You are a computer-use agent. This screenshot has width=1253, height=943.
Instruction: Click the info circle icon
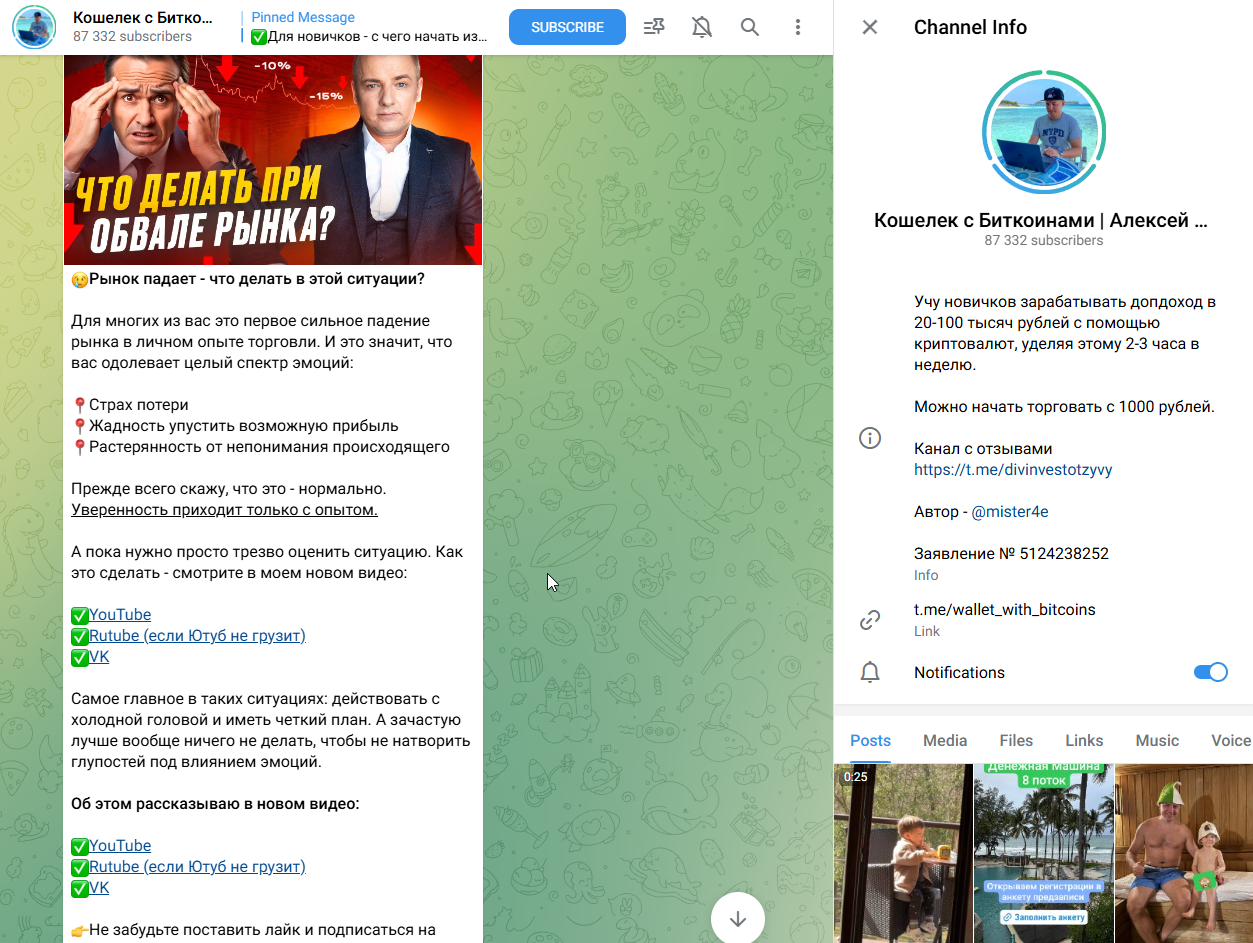click(870, 438)
